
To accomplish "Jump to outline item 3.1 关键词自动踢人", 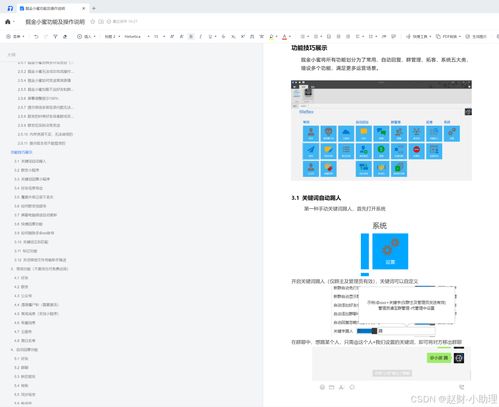I will [x=30, y=161].
